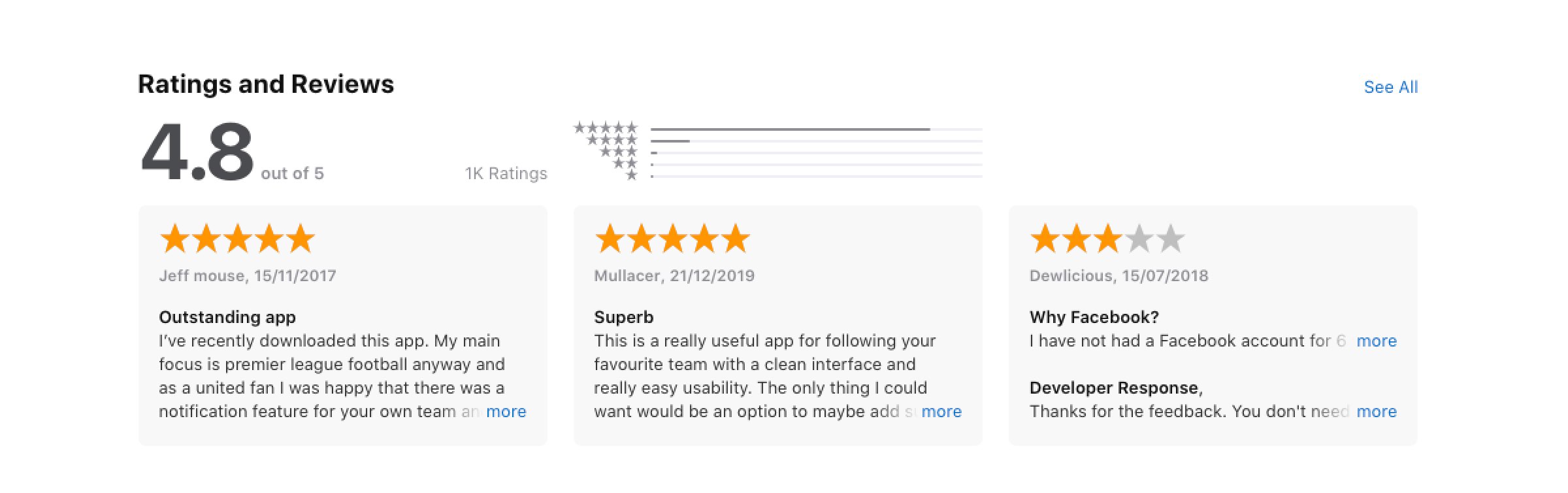Click the four-star rating histogram bar
1568x493 pixels.
pos(816,141)
